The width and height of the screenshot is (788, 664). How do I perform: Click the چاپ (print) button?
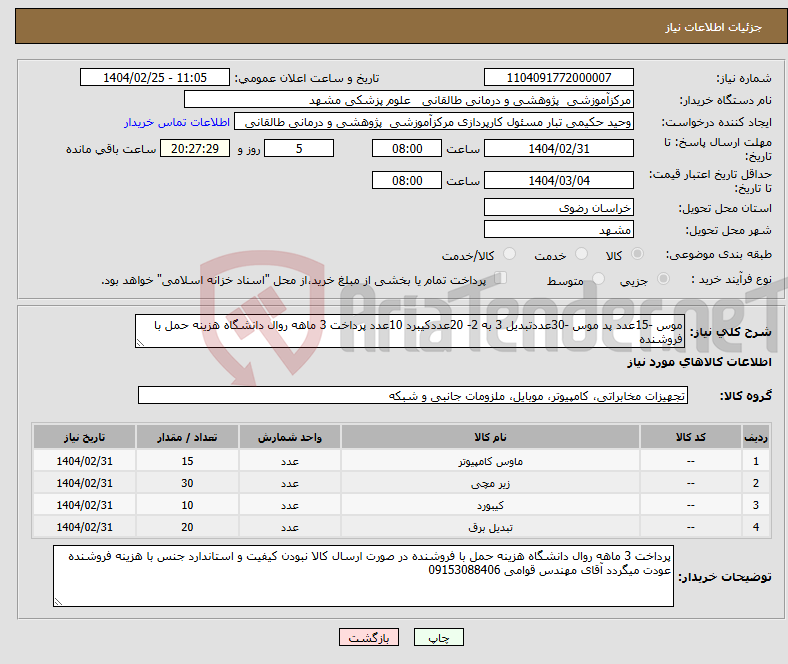[438, 637]
